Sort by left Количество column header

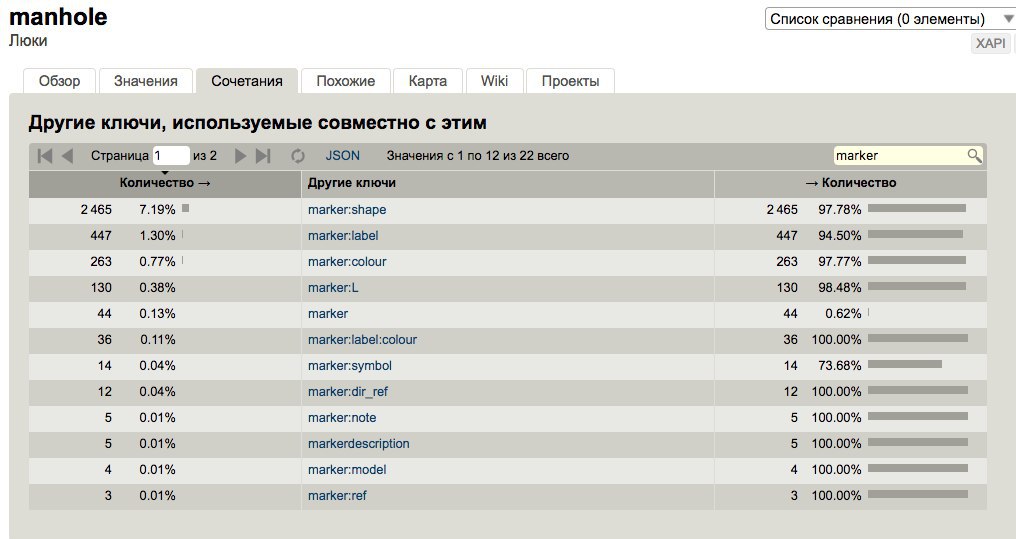tap(165, 183)
